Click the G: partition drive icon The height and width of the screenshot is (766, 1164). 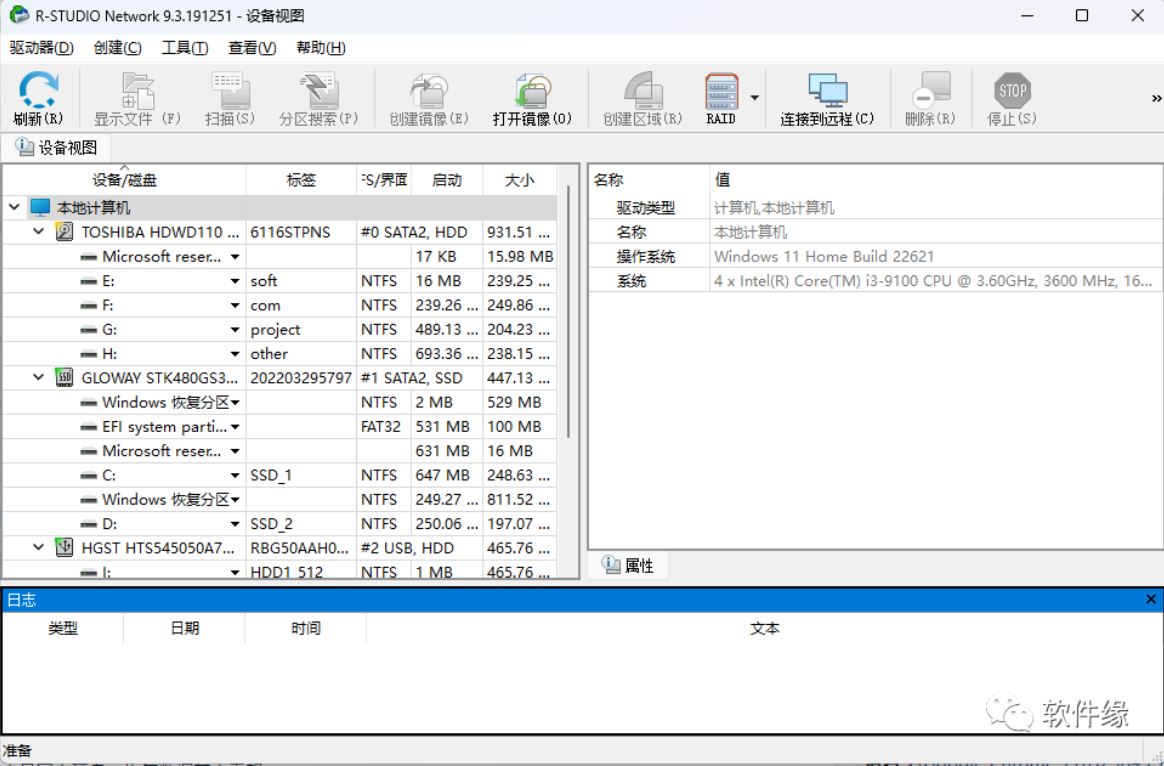[88, 330]
